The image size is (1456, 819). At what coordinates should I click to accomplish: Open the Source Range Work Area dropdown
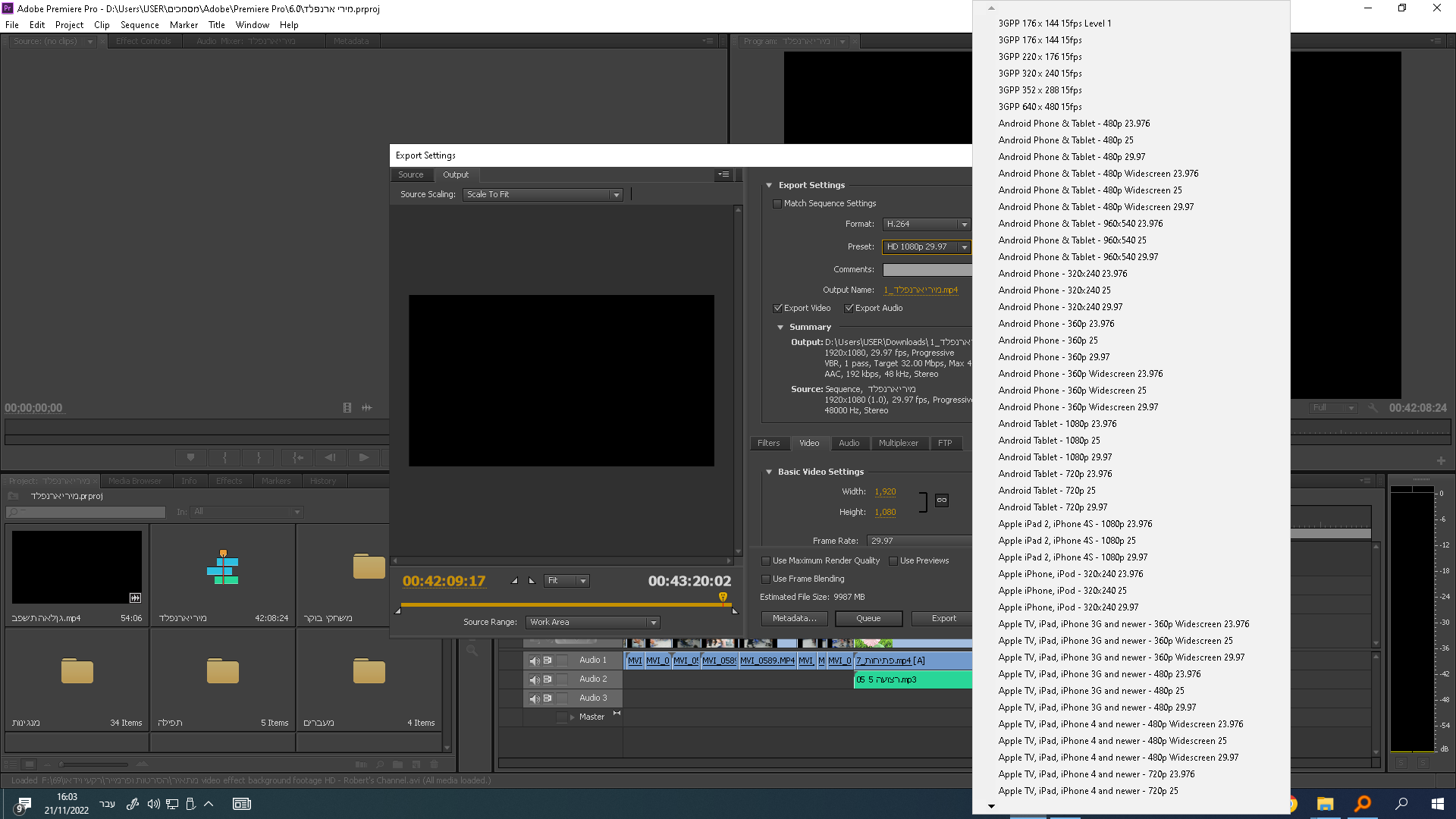[592, 623]
